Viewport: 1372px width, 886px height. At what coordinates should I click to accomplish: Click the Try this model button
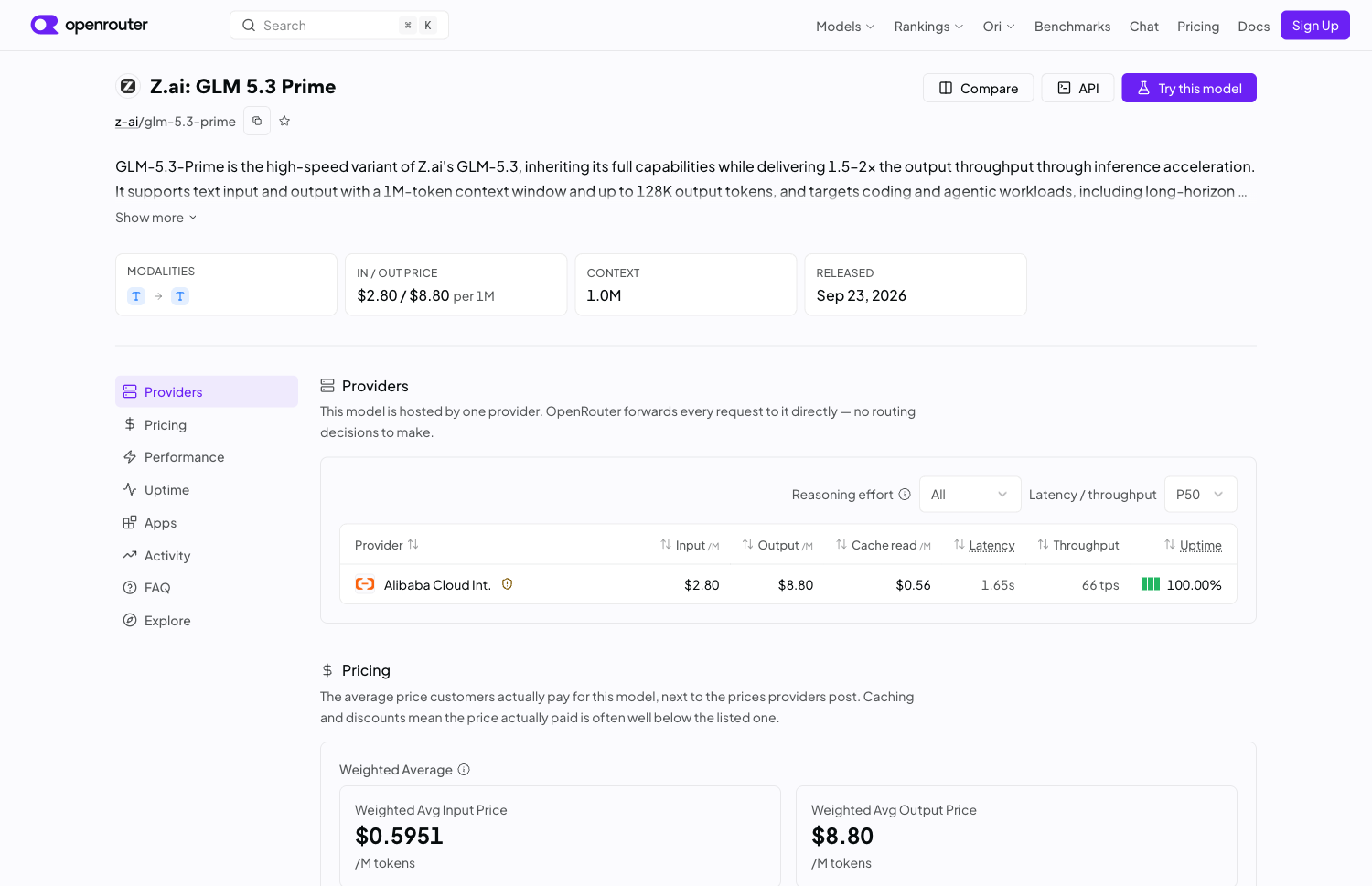click(1189, 88)
